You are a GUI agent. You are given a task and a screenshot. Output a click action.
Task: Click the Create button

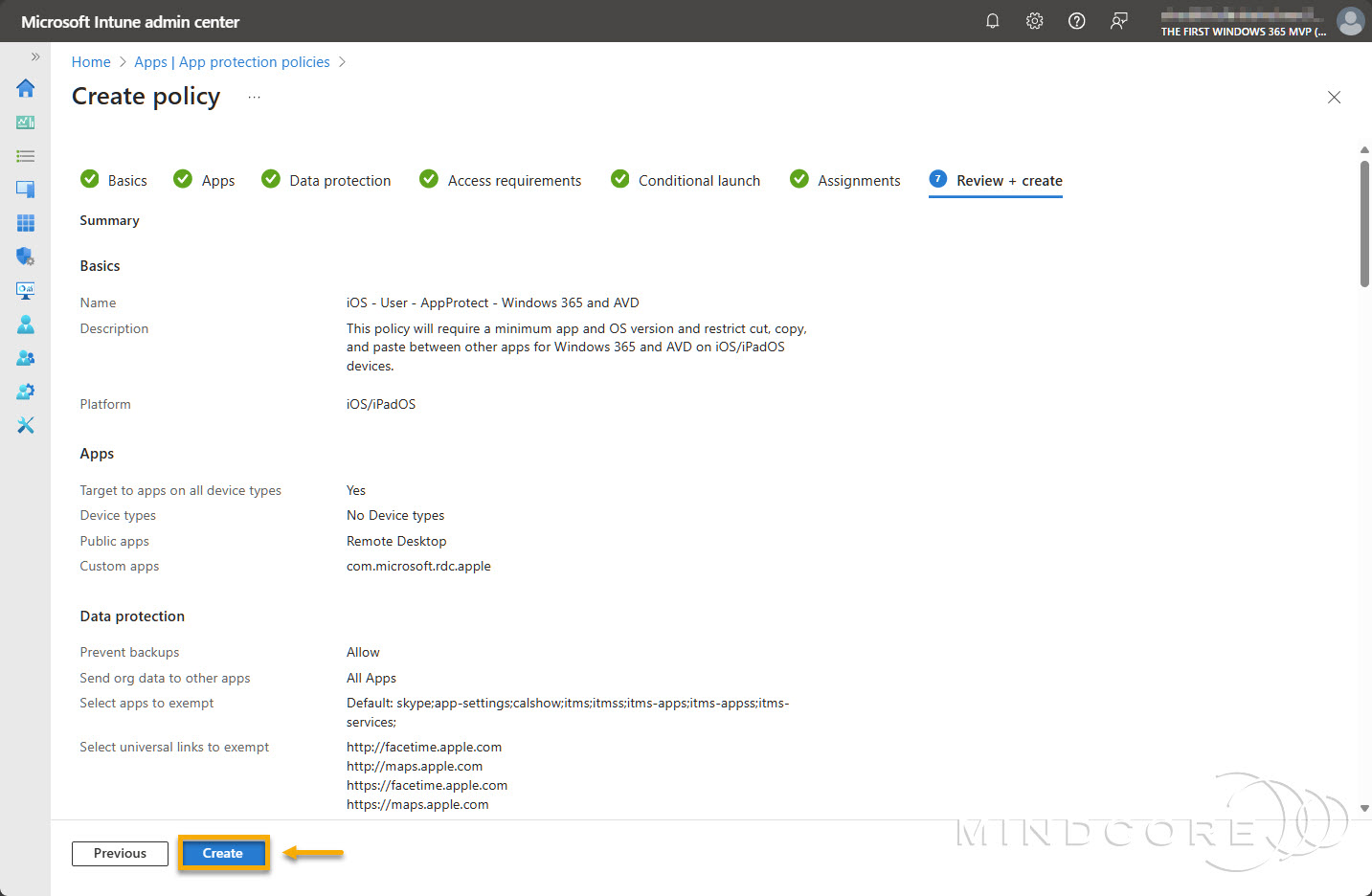pyautogui.click(x=222, y=853)
